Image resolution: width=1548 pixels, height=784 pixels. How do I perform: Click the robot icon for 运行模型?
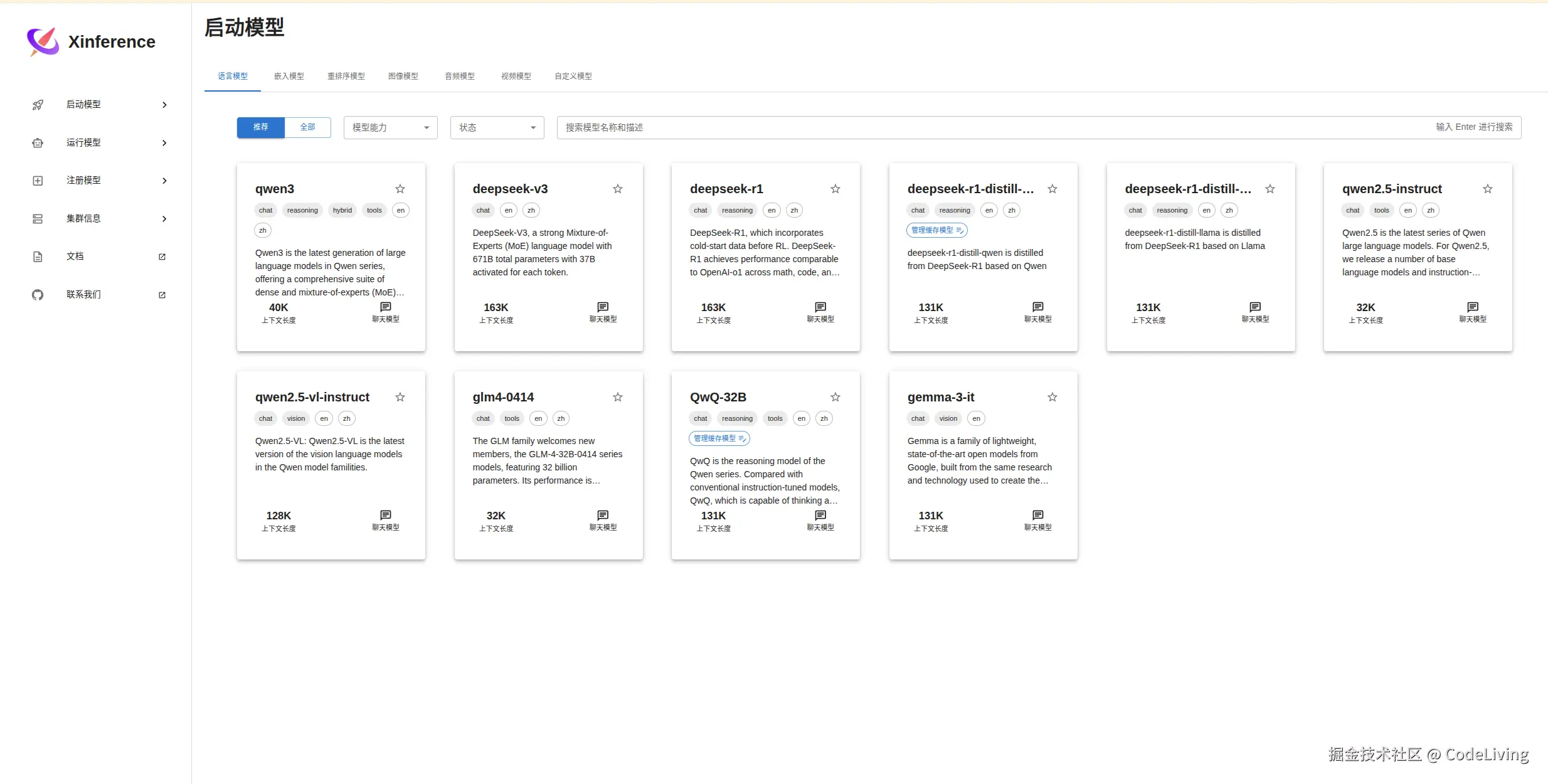pyautogui.click(x=38, y=143)
